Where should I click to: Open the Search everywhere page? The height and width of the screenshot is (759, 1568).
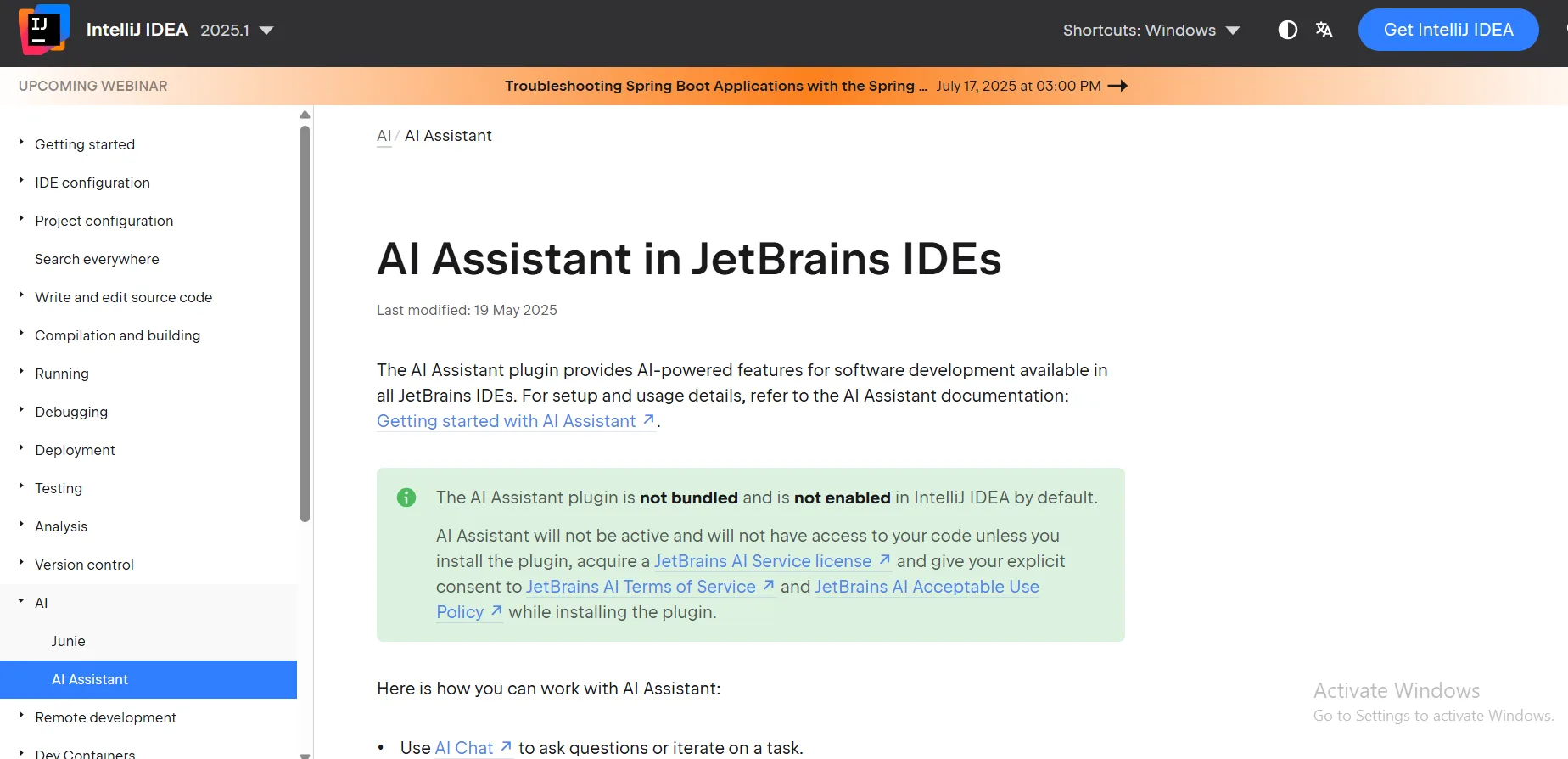tap(97, 259)
